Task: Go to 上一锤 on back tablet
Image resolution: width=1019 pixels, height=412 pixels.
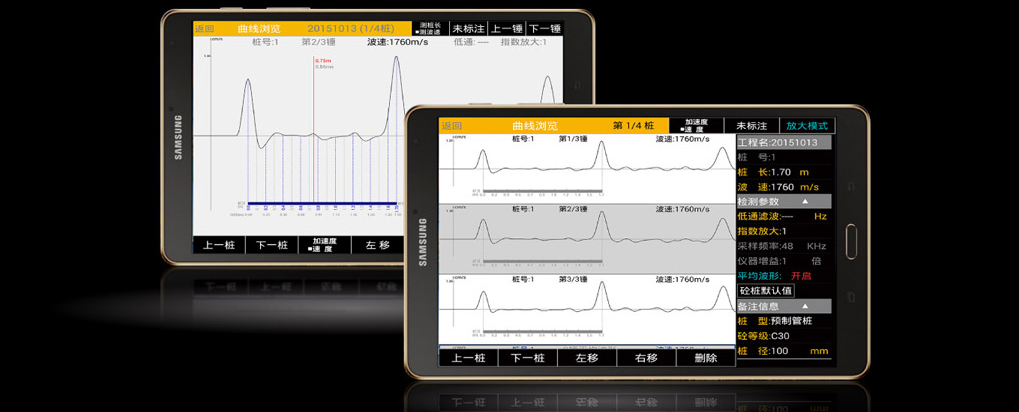Action: coord(506,28)
